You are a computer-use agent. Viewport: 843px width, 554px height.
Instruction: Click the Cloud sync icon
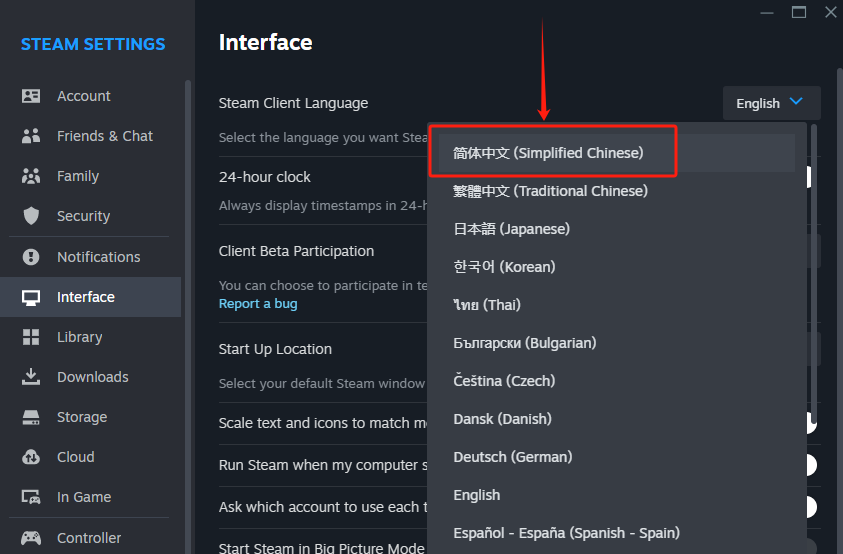tap(31, 457)
